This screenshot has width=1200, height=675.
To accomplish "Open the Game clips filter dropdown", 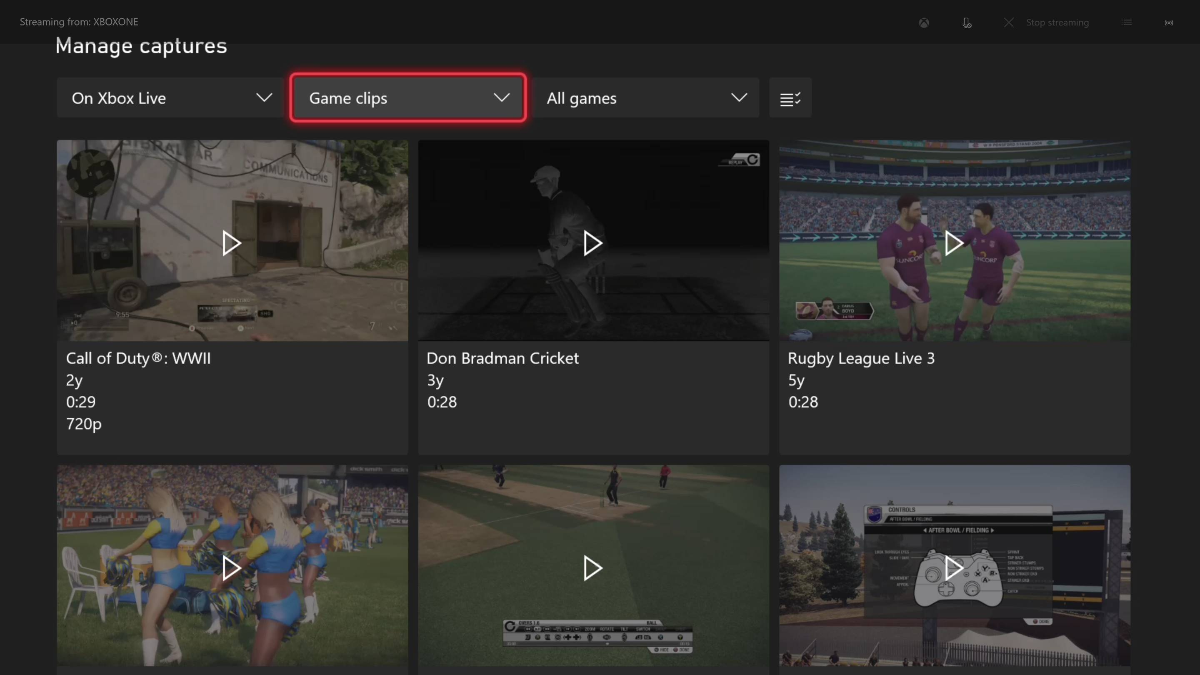I will point(407,97).
